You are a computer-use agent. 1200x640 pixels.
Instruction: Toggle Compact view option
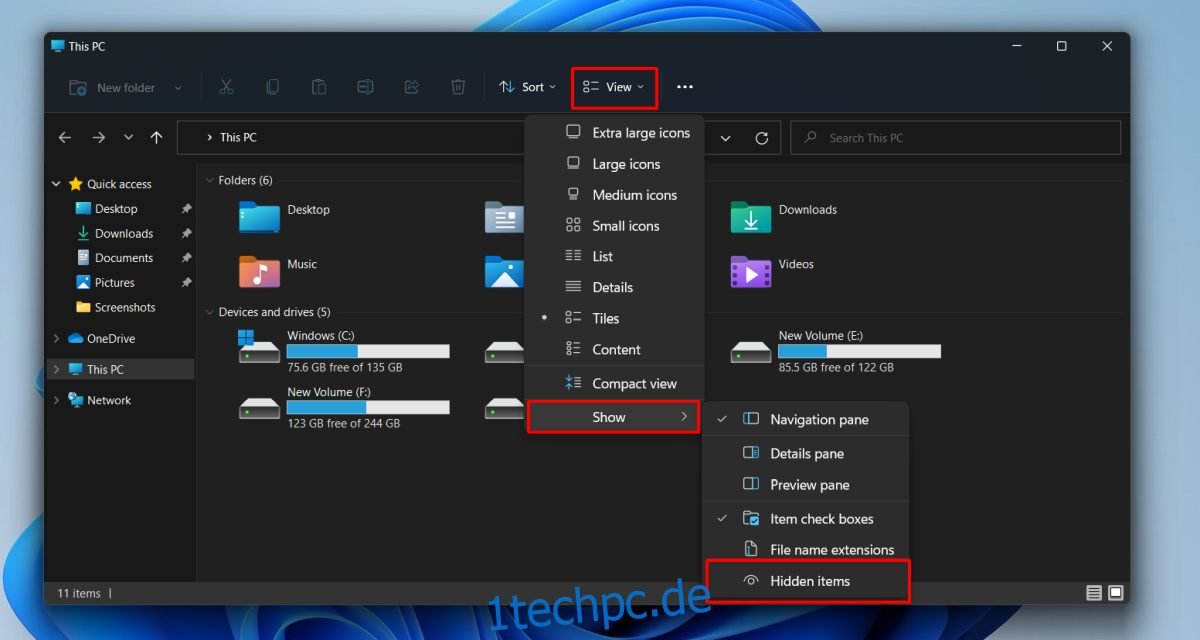point(614,383)
